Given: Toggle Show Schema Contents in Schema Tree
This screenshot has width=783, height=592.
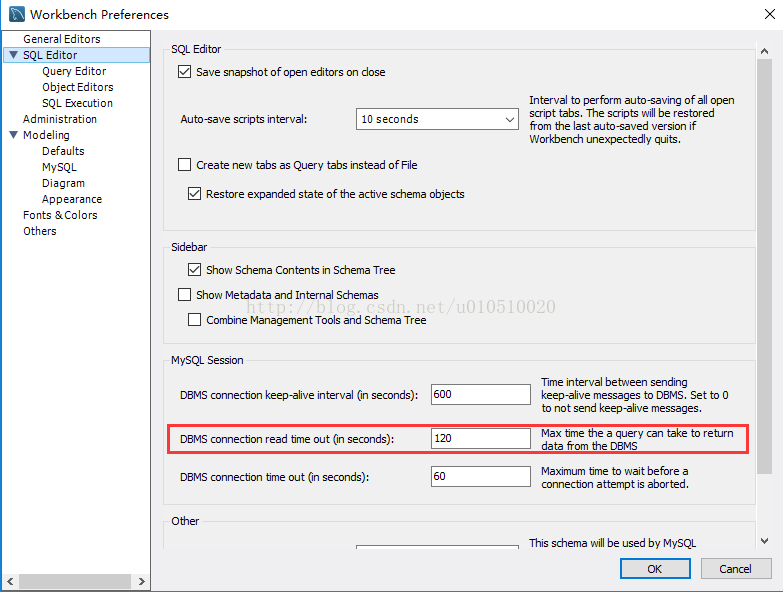Looking at the screenshot, I should [x=194, y=270].
